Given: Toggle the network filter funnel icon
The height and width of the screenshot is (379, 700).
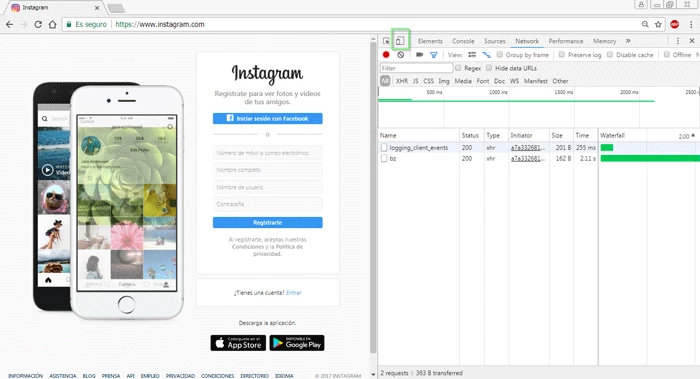Looking at the screenshot, I should click(x=433, y=55).
